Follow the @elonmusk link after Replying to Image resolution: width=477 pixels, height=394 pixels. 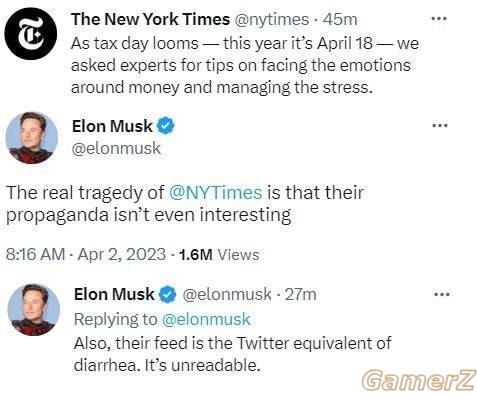coord(206,319)
